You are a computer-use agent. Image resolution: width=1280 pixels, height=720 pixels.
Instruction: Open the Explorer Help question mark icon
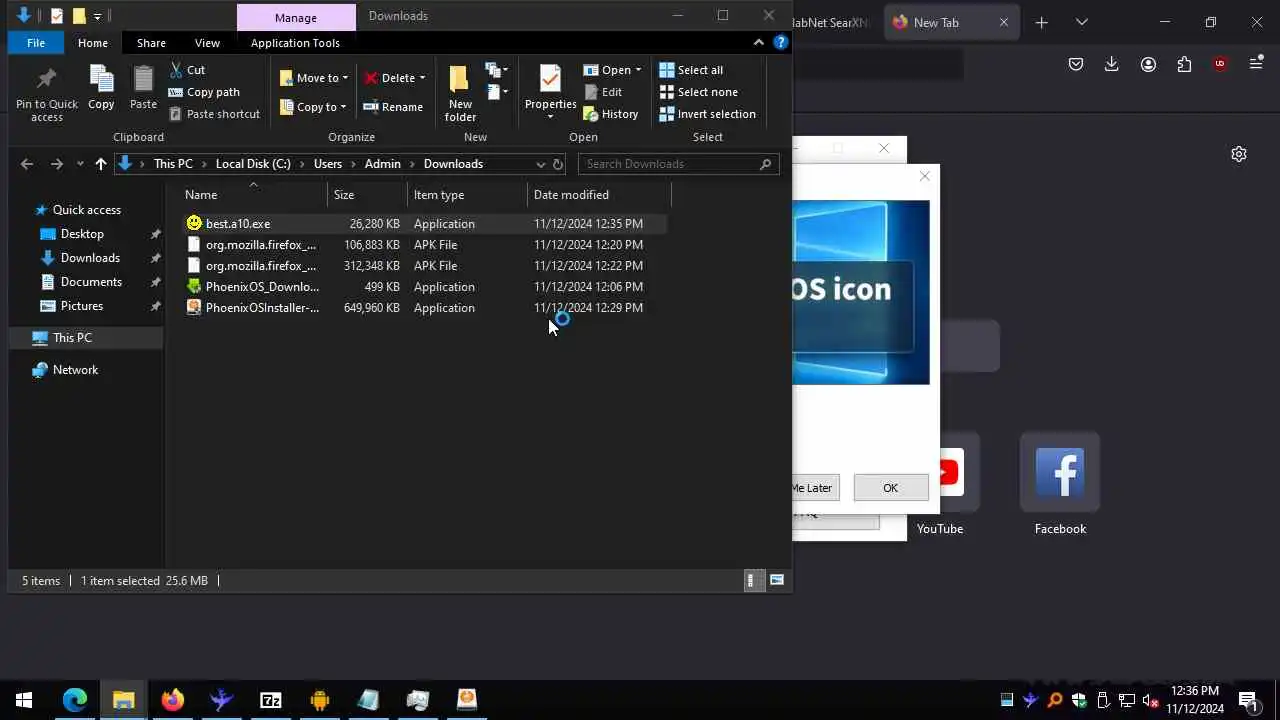click(781, 42)
